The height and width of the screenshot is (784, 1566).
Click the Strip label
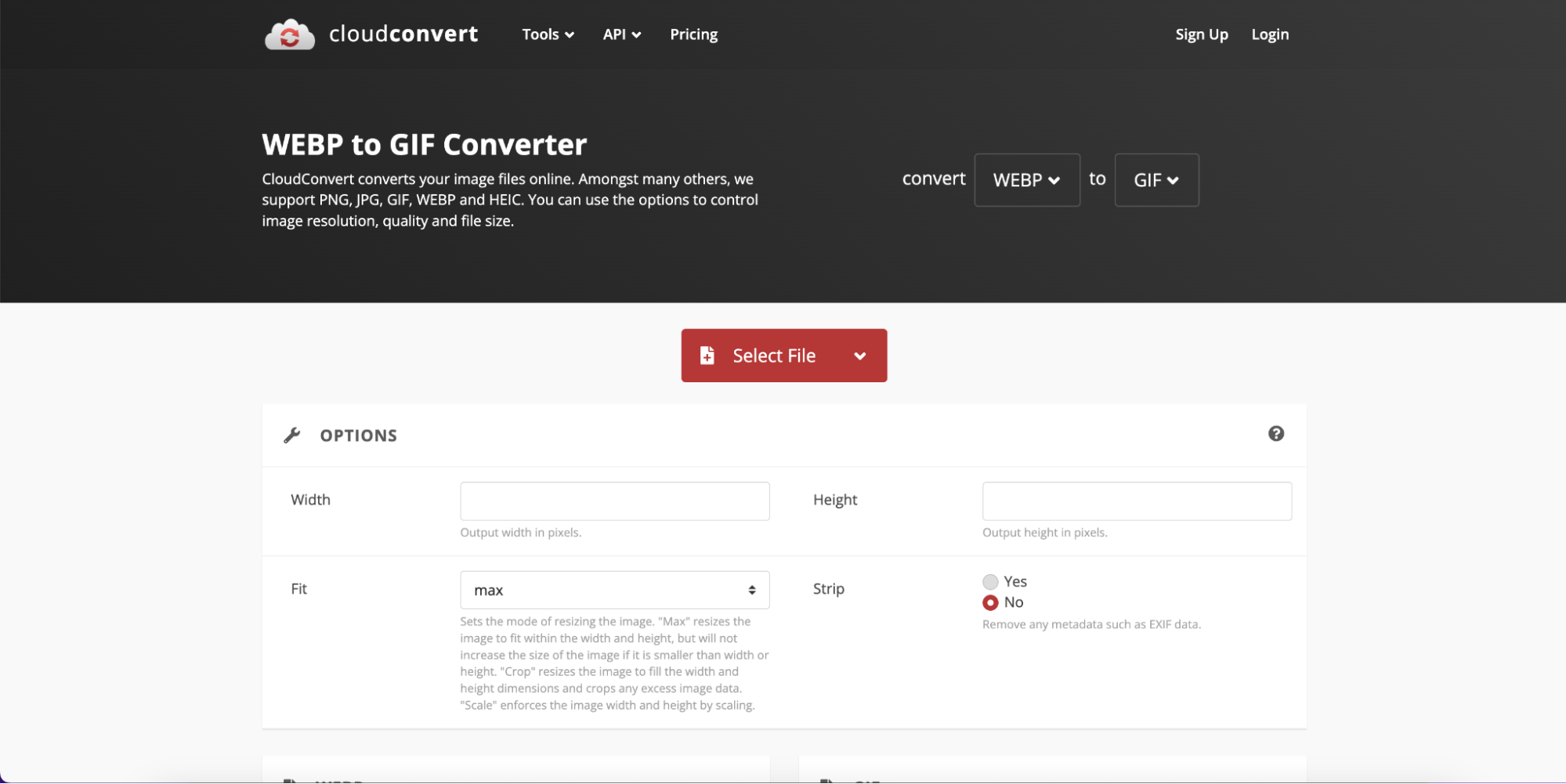click(x=829, y=589)
